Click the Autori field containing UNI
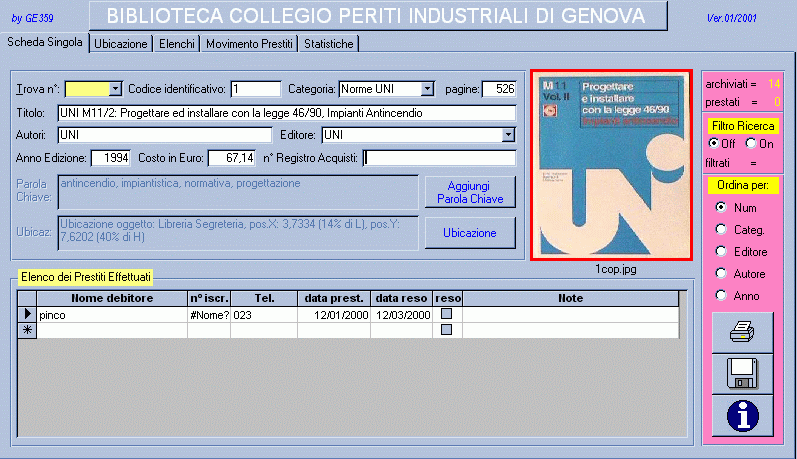This screenshot has height=459, width=797. click(165, 135)
